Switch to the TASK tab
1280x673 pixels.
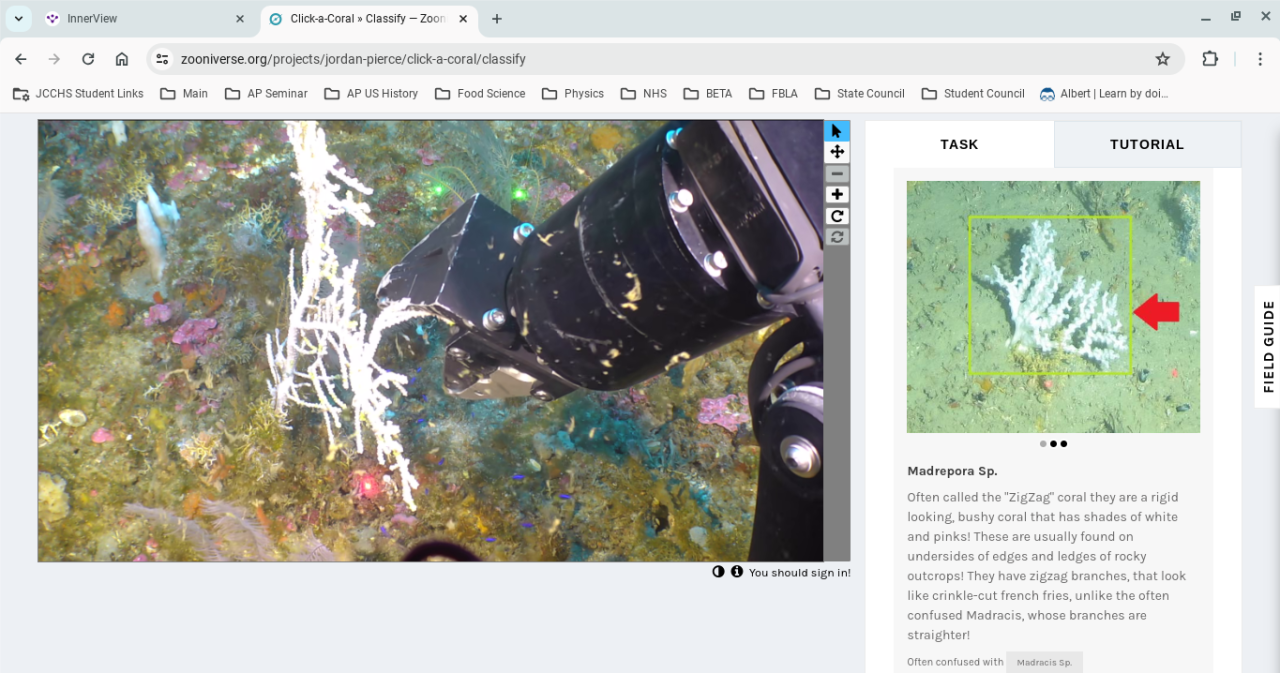pyautogui.click(x=959, y=144)
